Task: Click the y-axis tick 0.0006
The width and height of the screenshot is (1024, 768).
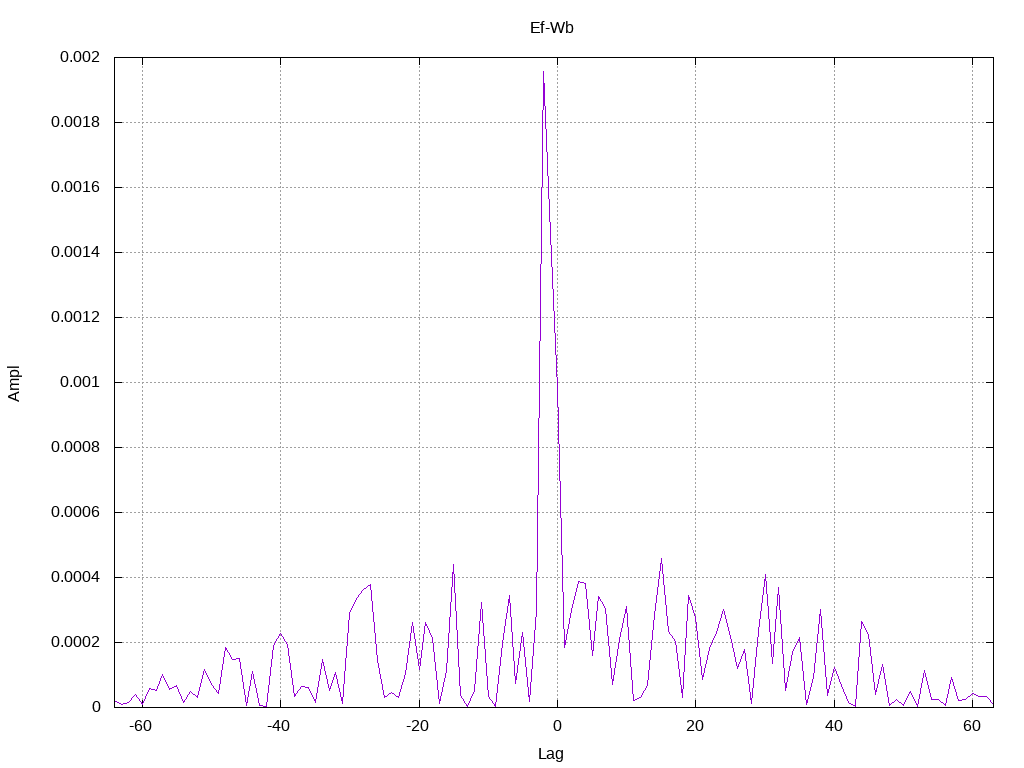Action: [76, 512]
